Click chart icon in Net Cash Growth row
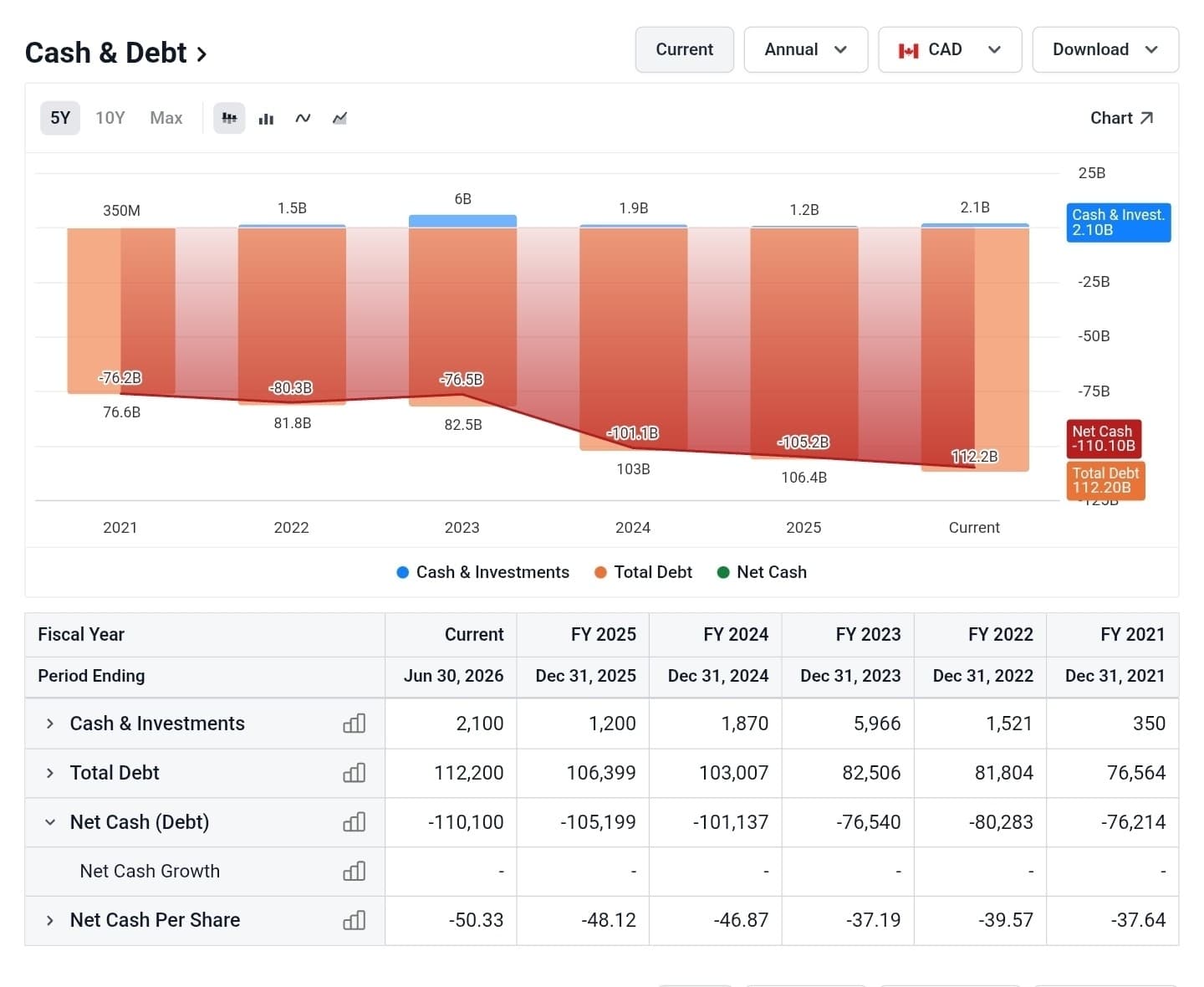 (355, 872)
